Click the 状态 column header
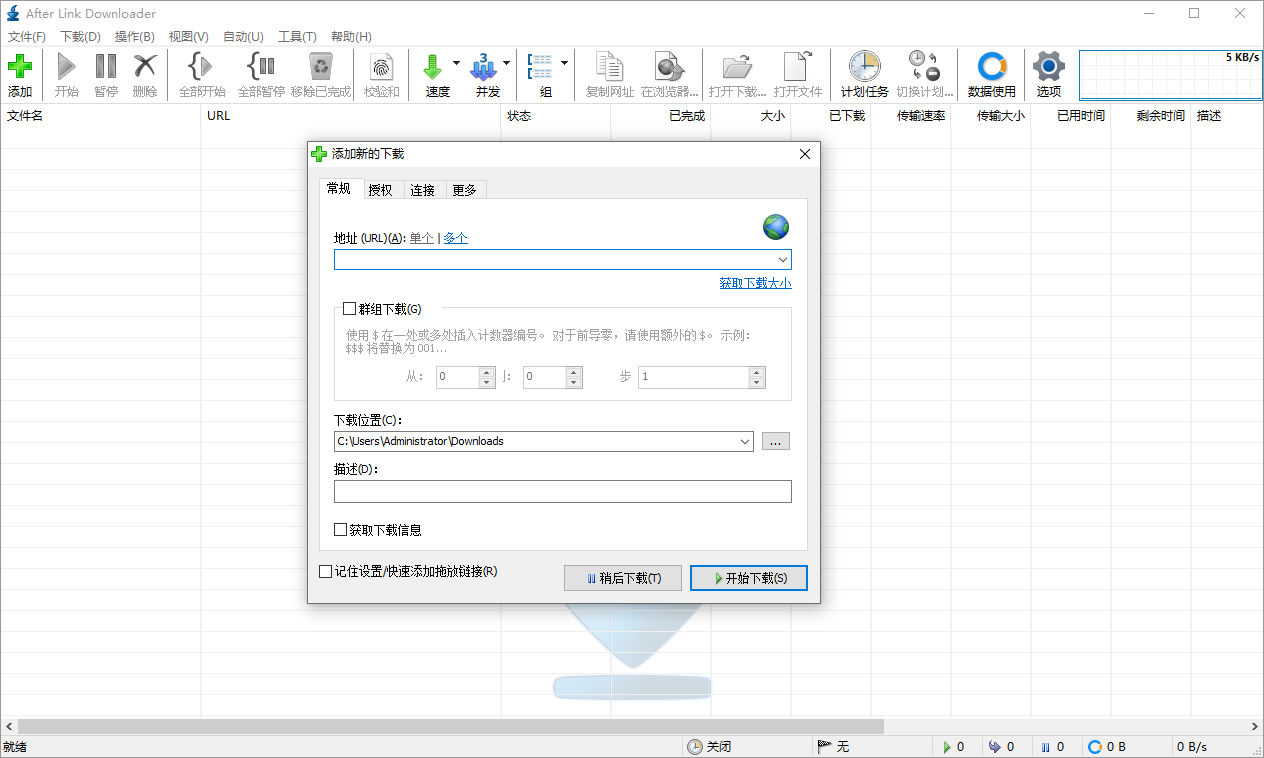 click(x=555, y=116)
